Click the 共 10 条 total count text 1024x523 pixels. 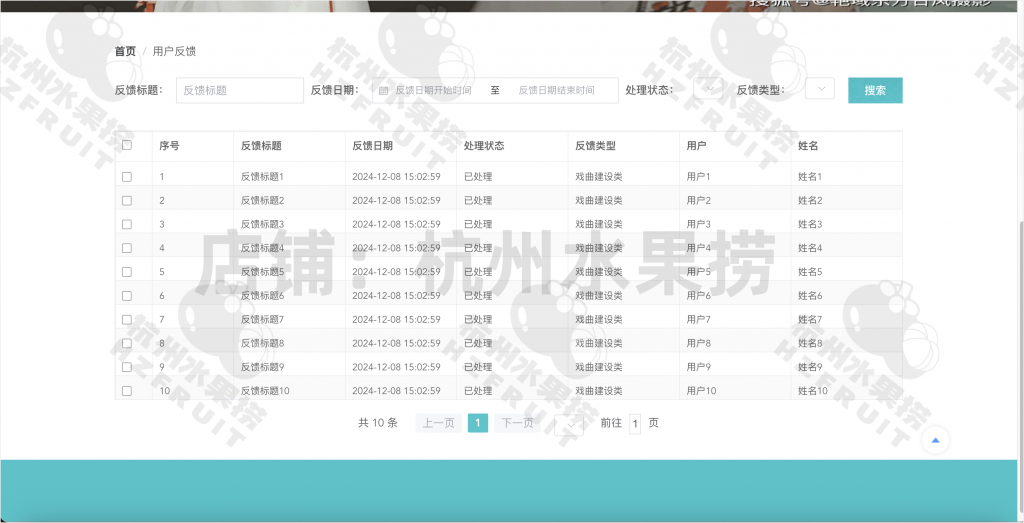pyautogui.click(x=378, y=423)
